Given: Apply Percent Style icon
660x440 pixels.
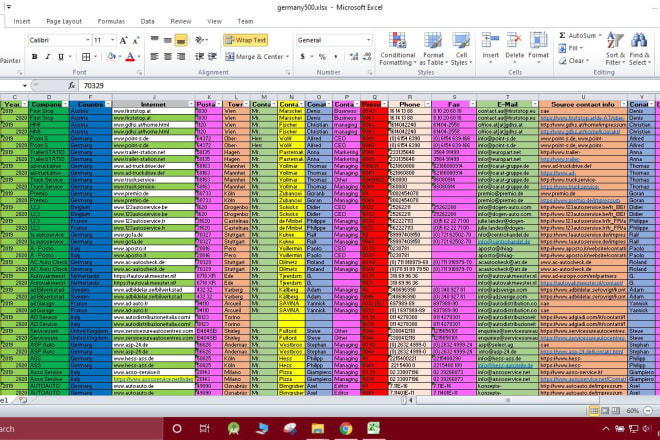Looking at the screenshot, I should (322, 56).
